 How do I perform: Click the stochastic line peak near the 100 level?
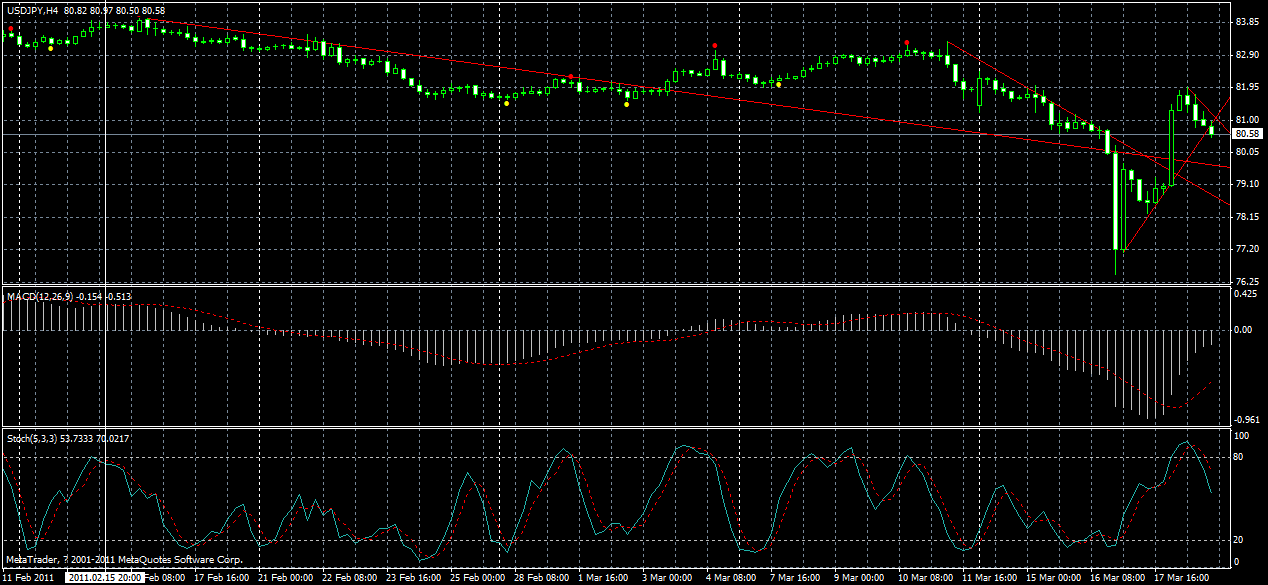1185,440
